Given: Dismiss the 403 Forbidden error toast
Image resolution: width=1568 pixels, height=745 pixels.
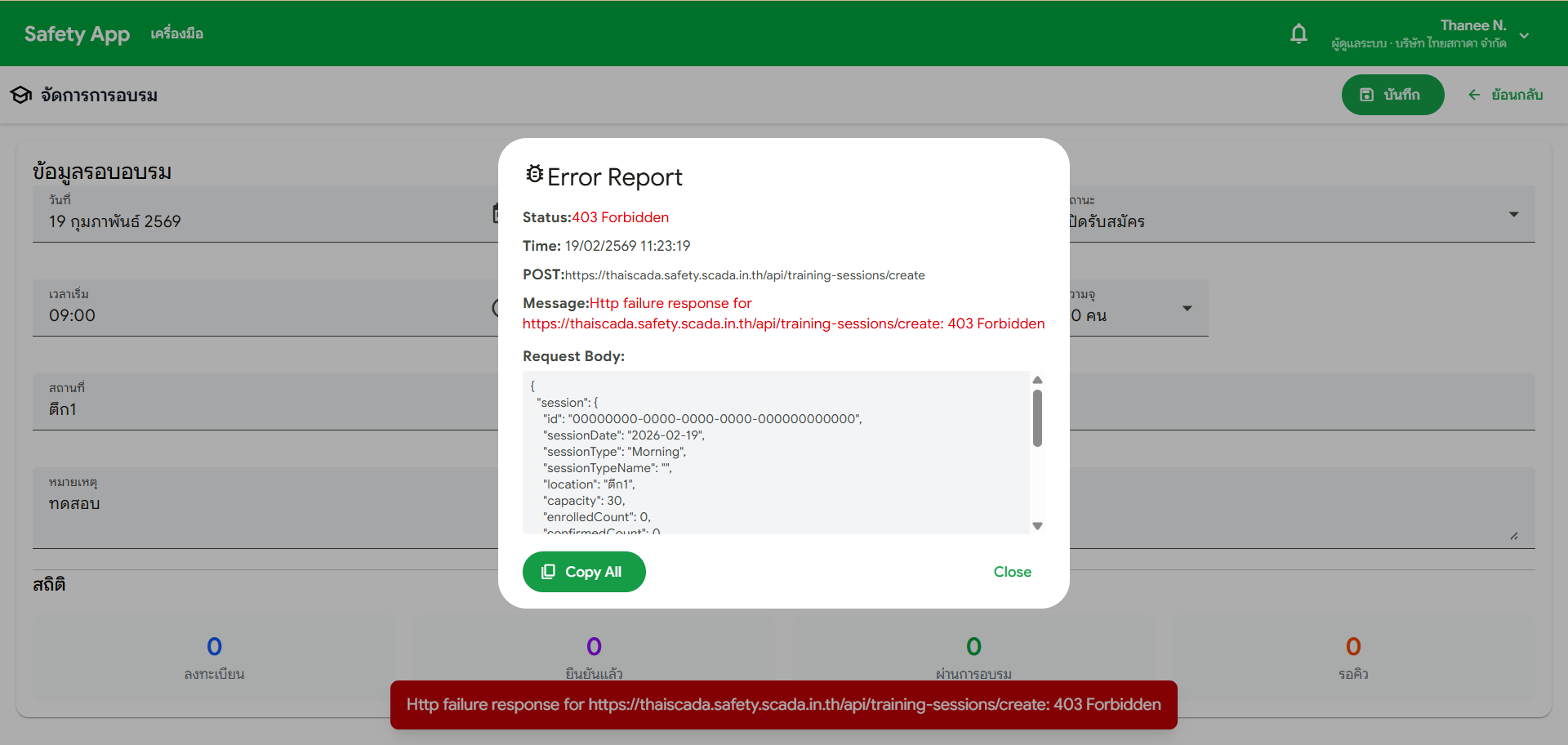Looking at the screenshot, I should click(x=783, y=704).
